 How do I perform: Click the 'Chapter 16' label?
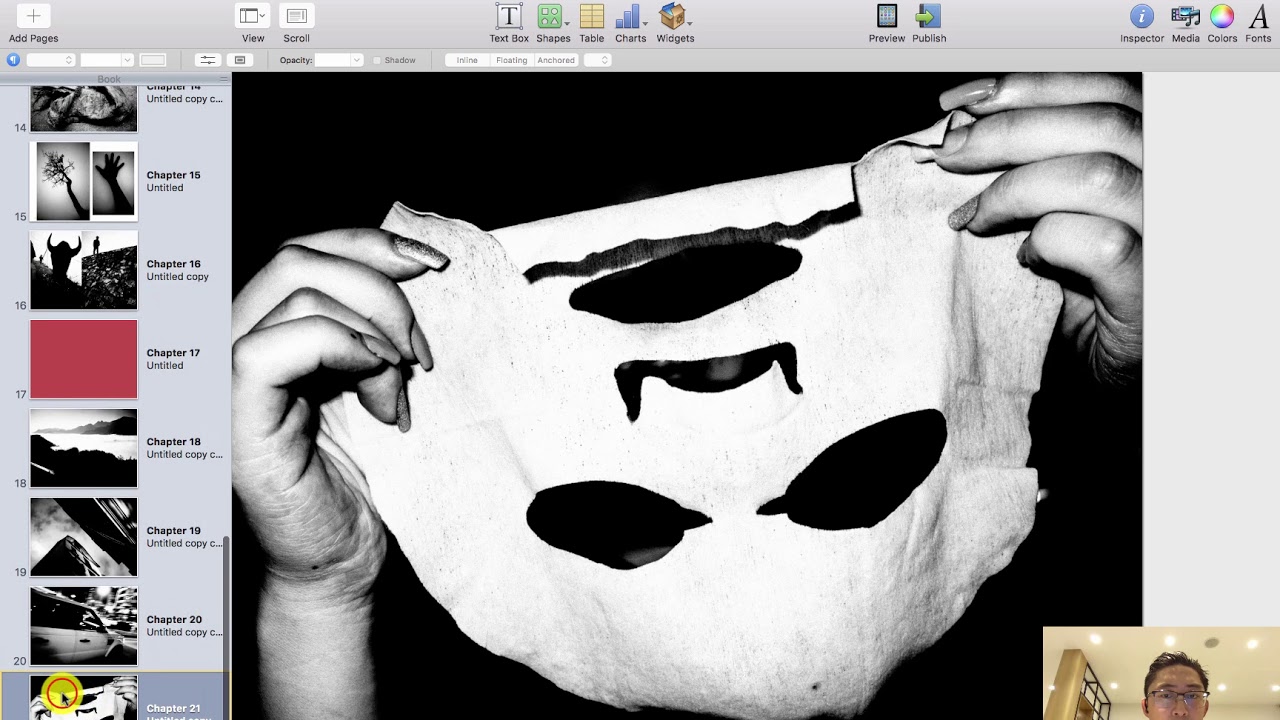[x=173, y=264]
